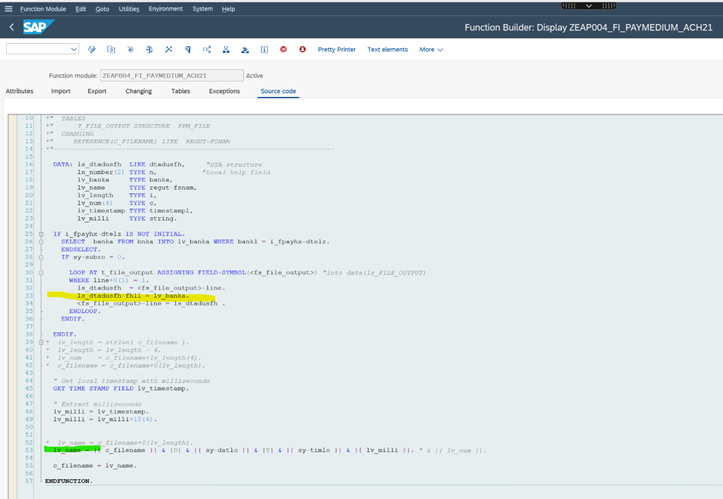Viewport: 723px width, 499px height.
Task: Click the SAP logo
Action: (x=38, y=27)
